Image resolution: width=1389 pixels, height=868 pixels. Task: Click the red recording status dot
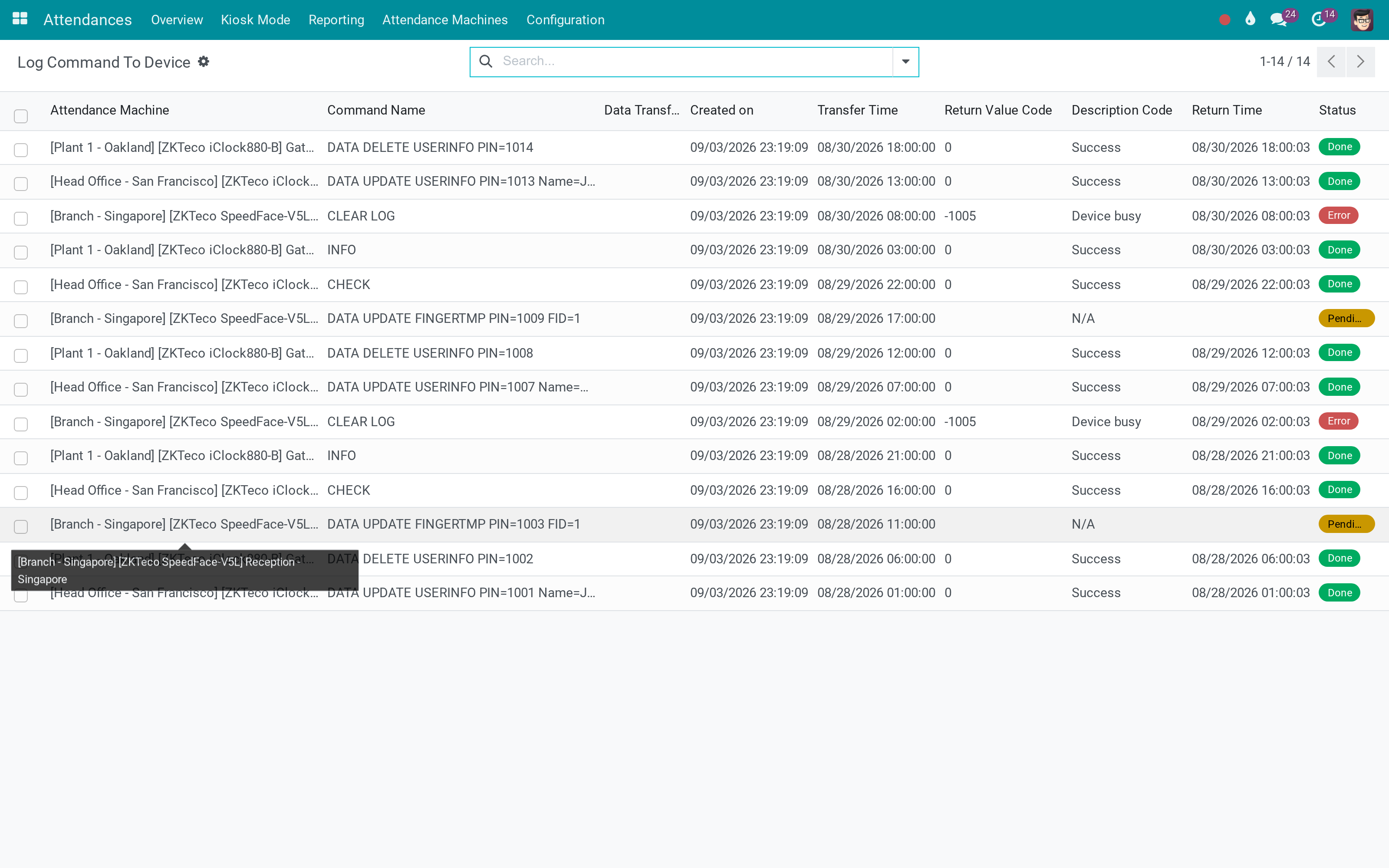[x=1224, y=20]
